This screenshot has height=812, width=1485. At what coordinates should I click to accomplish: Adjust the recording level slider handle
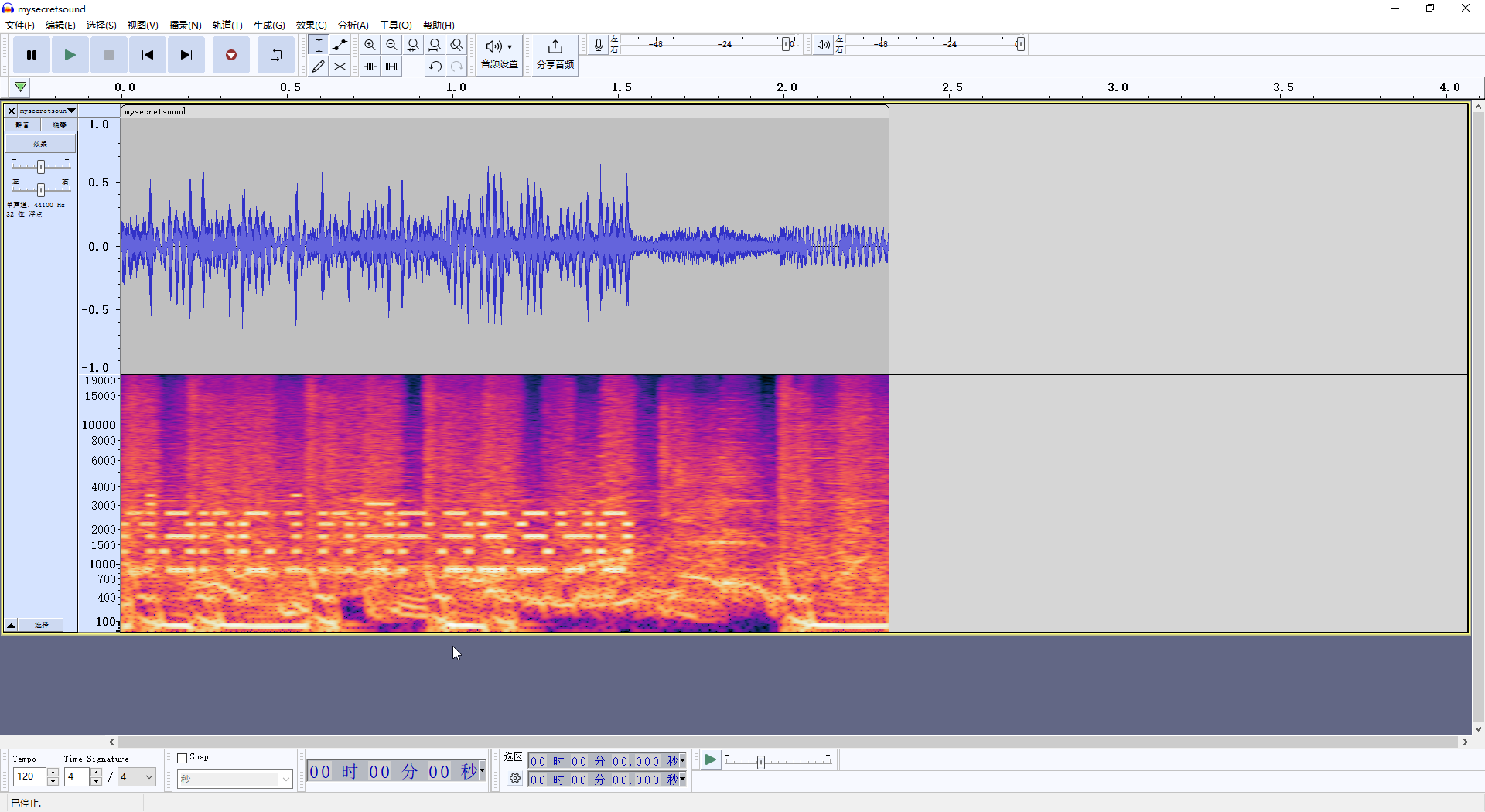pos(787,45)
